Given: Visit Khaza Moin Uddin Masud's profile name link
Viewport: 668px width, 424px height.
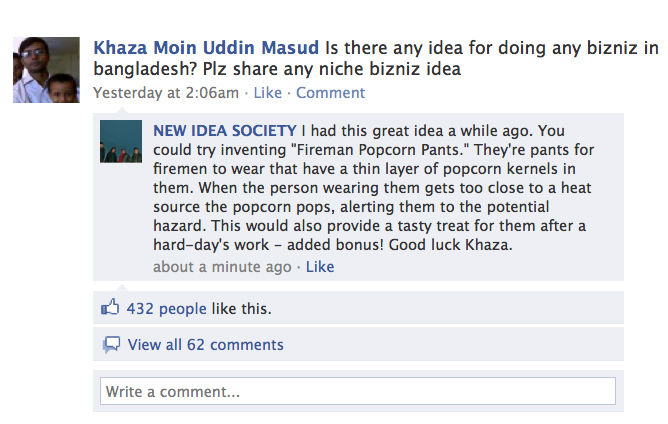Looking at the screenshot, I should tap(207, 48).
